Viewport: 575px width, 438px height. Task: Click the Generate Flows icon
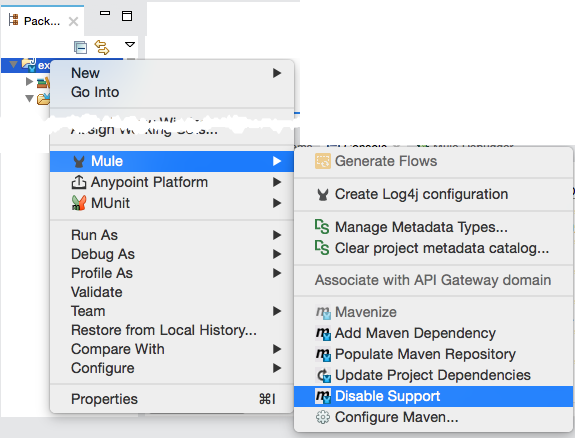click(323, 161)
